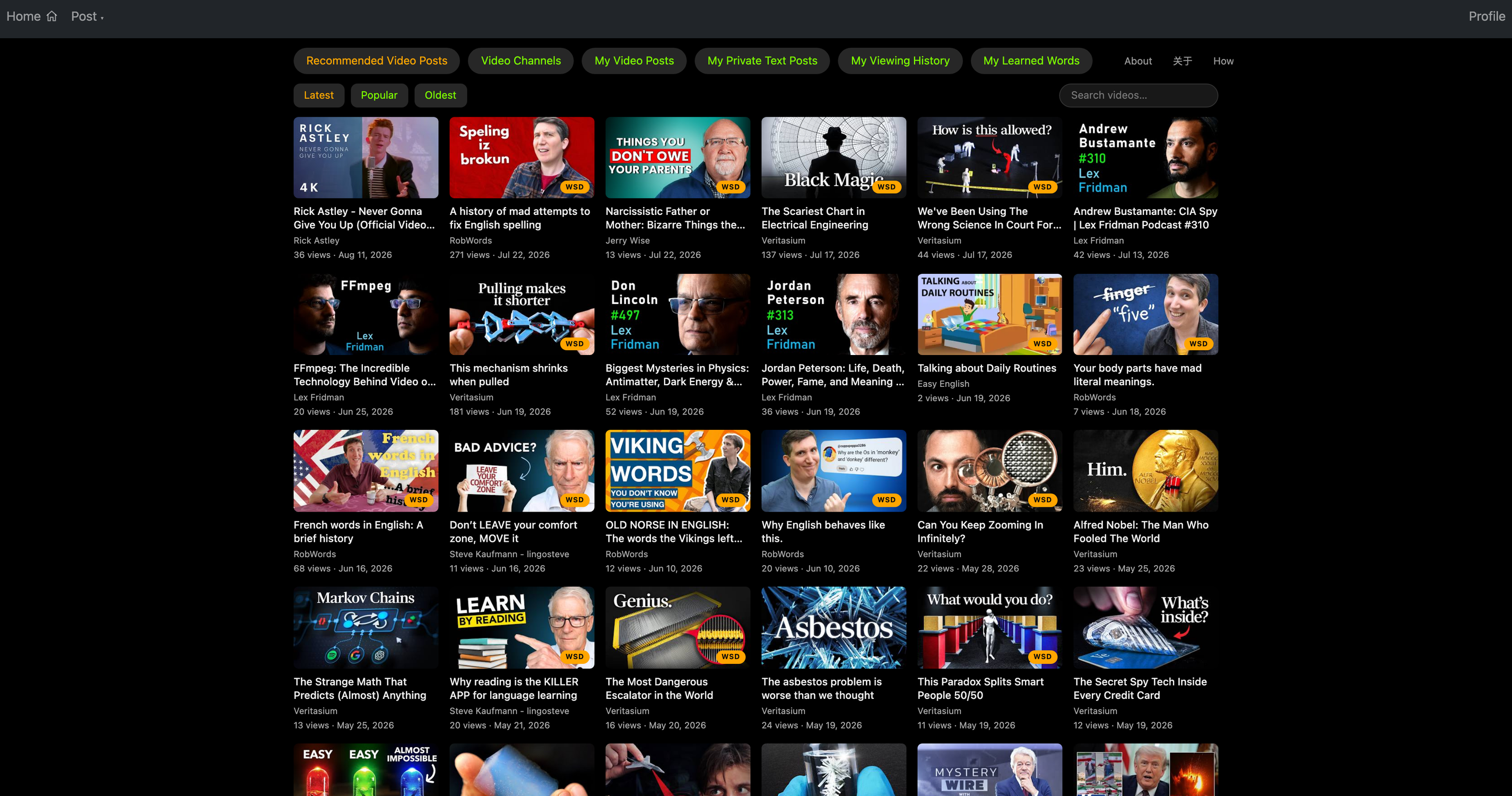Focus the Search videos field
The image size is (1512, 796).
point(1138,95)
